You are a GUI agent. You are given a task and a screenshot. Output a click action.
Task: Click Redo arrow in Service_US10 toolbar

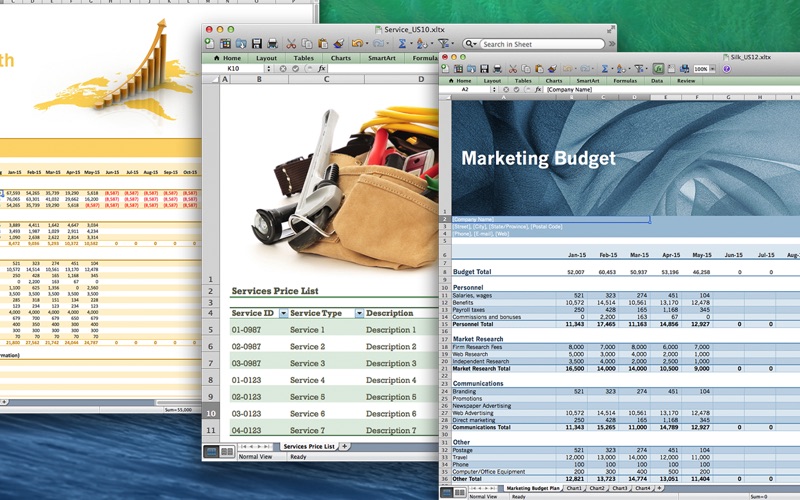coord(378,43)
